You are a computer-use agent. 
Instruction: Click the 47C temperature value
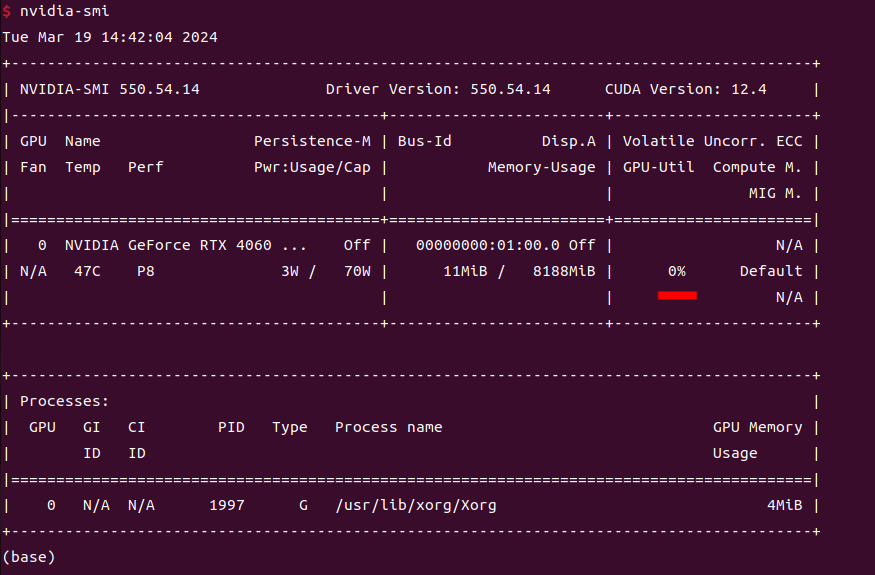click(88, 271)
